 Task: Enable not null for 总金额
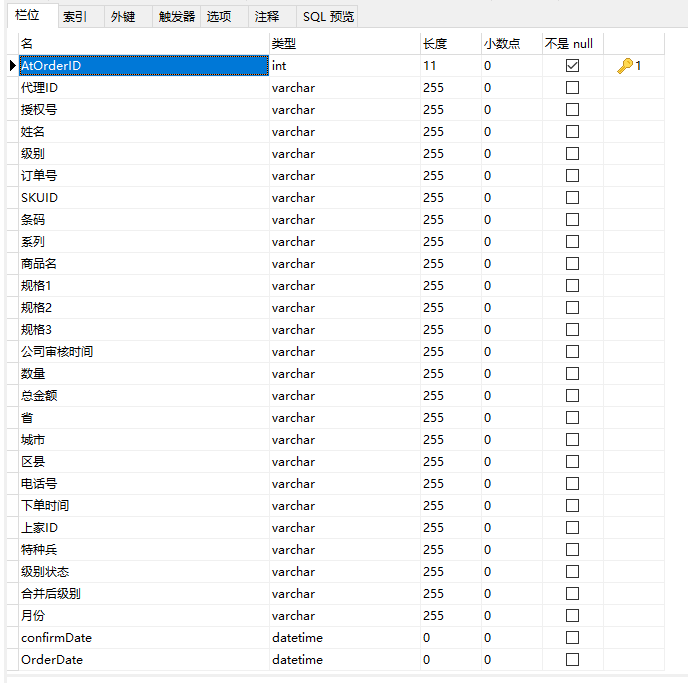(572, 396)
